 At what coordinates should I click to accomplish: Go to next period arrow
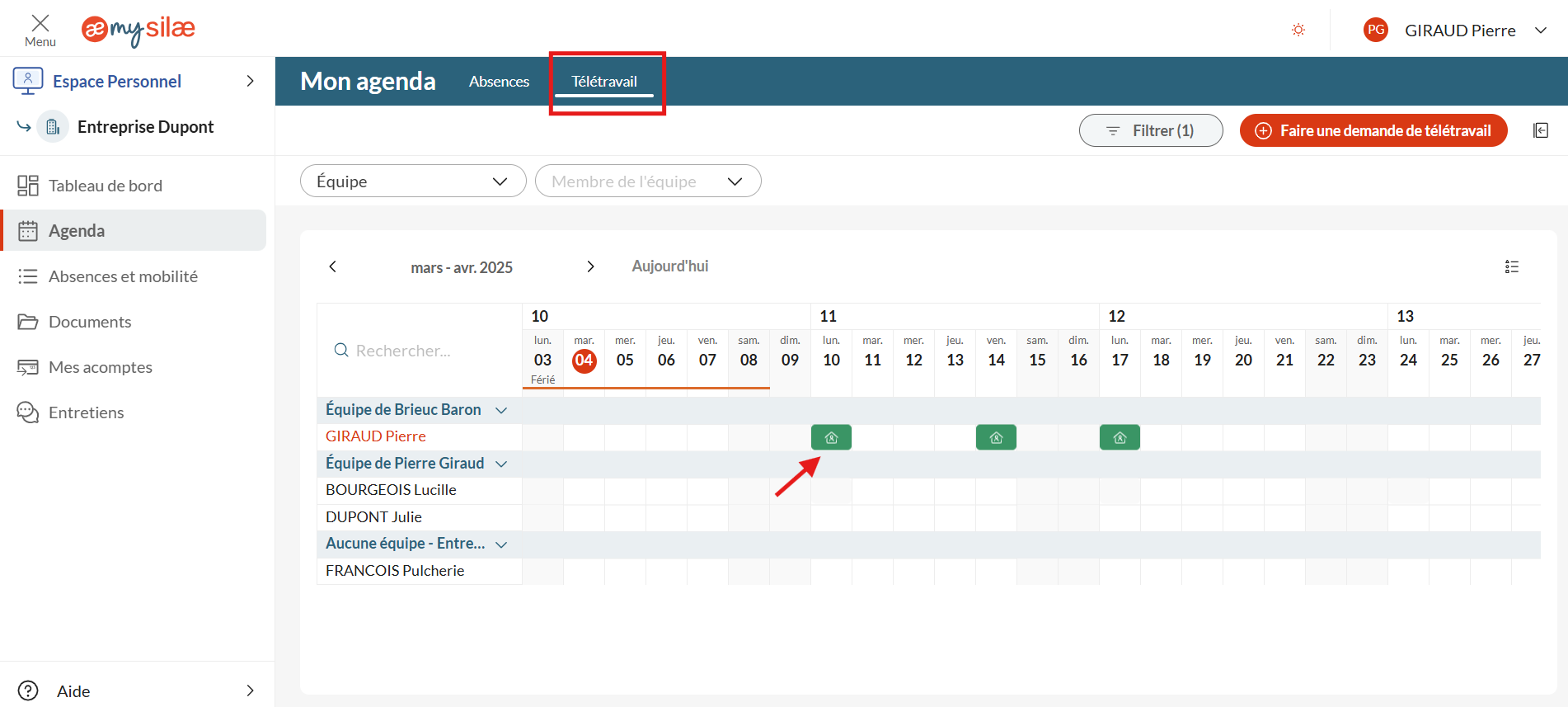(x=590, y=266)
